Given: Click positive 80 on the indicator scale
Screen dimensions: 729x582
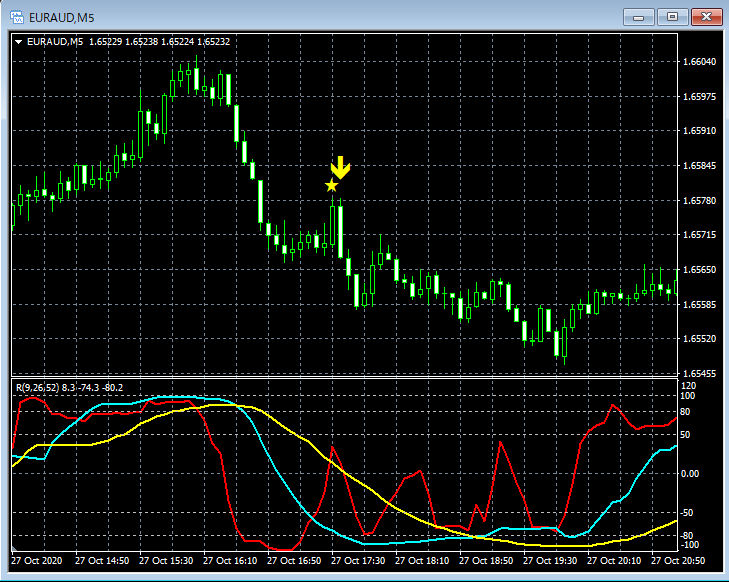Looking at the screenshot, I should [685, 412].
